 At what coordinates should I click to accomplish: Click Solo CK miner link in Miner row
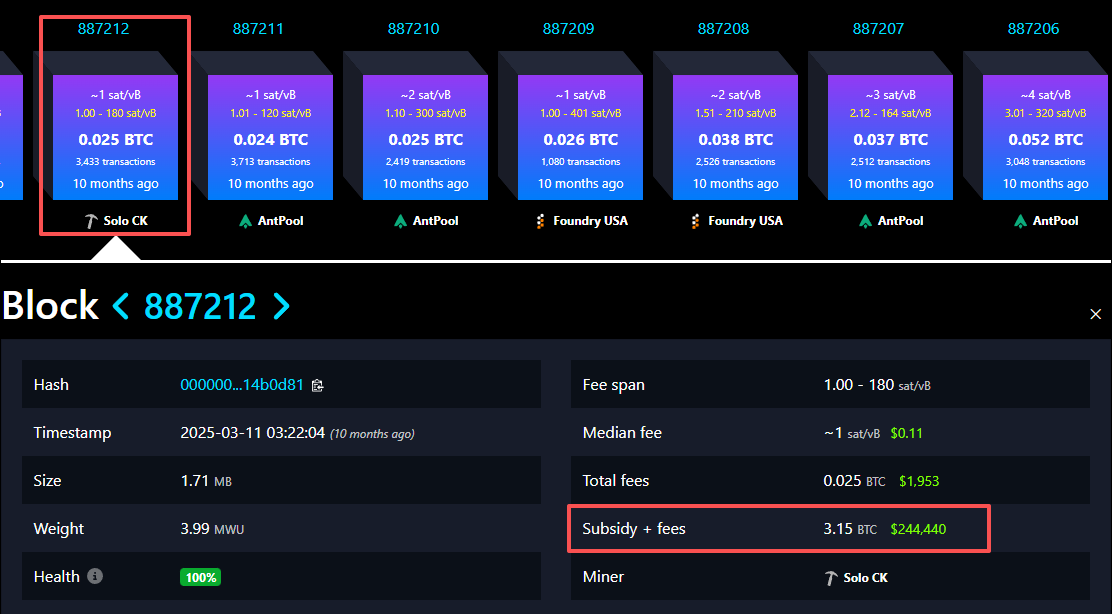865,578
